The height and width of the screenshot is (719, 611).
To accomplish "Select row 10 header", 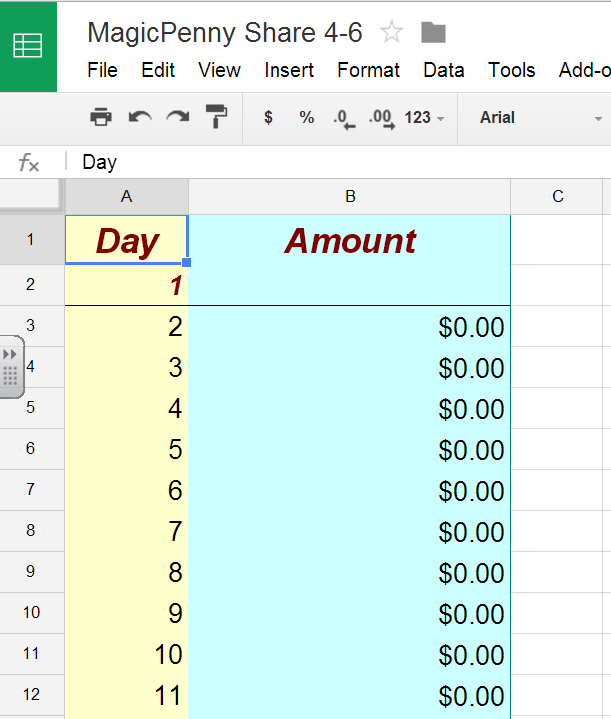I will click(31, 613).
